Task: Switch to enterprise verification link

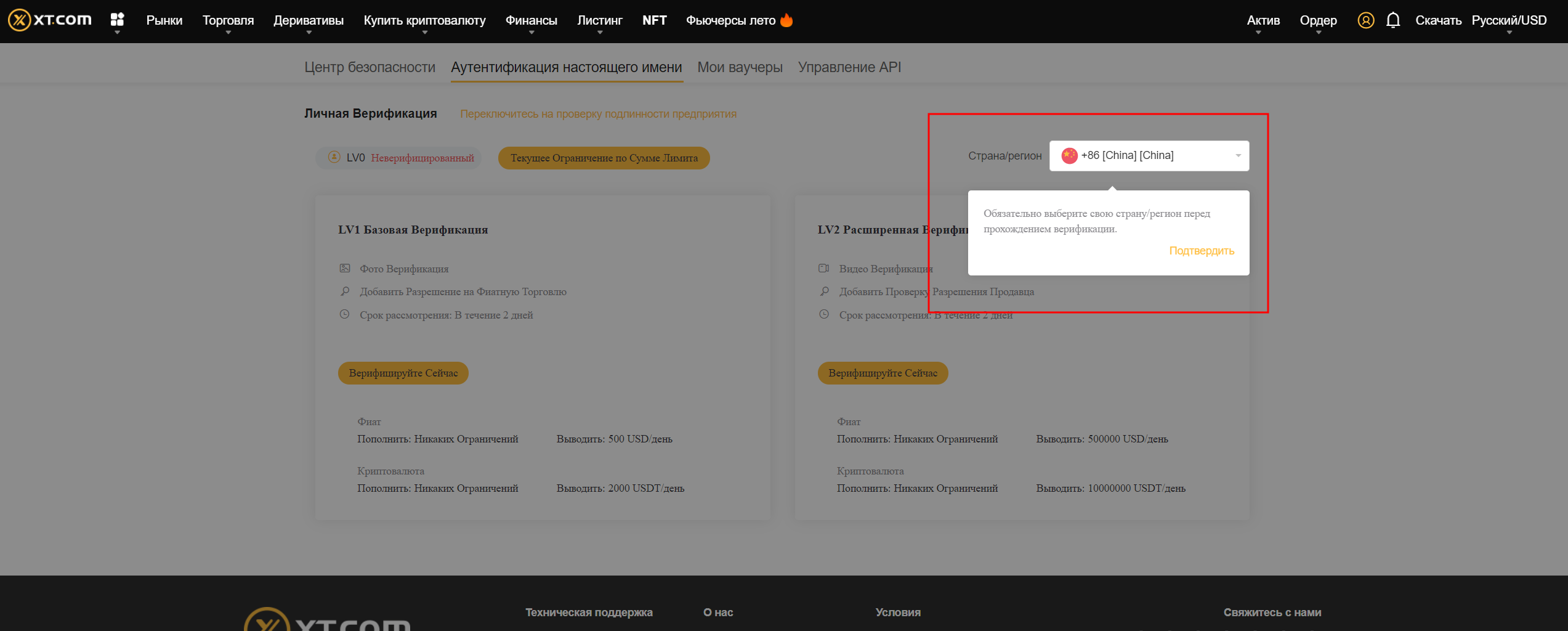Action: click(x=598, y=114)
